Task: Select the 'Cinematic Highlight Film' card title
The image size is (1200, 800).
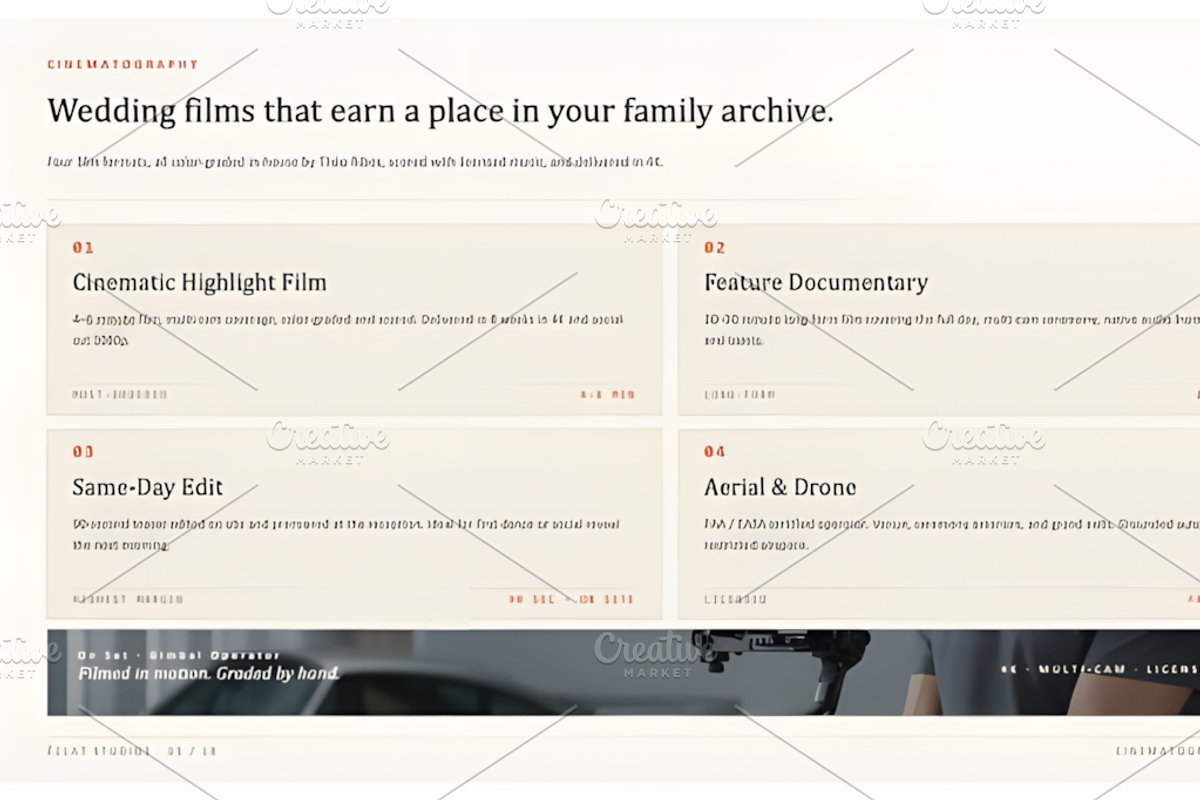Action: pyautogui.click(x=199, y=282)
